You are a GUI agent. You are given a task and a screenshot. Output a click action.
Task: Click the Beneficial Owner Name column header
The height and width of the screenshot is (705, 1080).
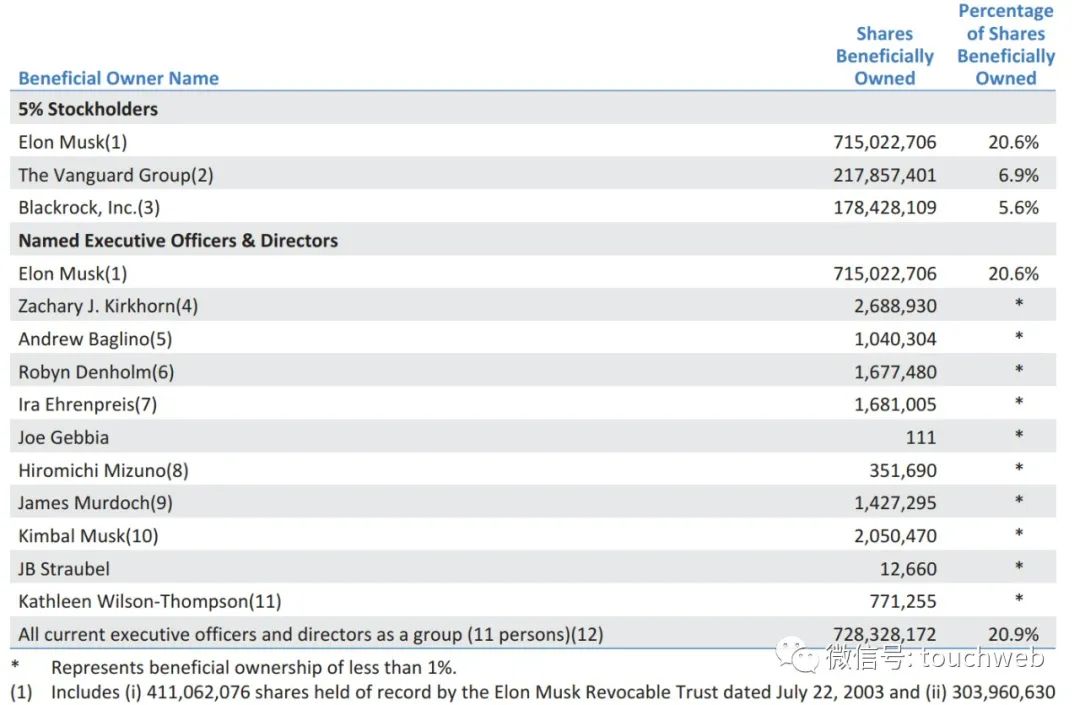click(118, 78)
